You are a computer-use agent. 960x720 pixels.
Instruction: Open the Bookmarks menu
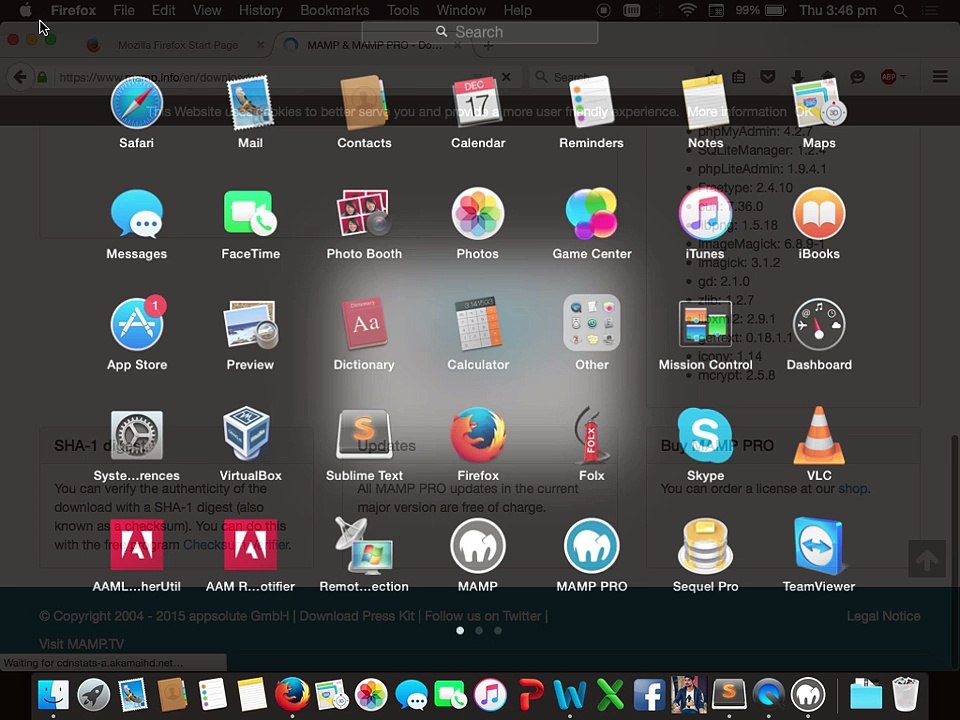pos(334,10)
